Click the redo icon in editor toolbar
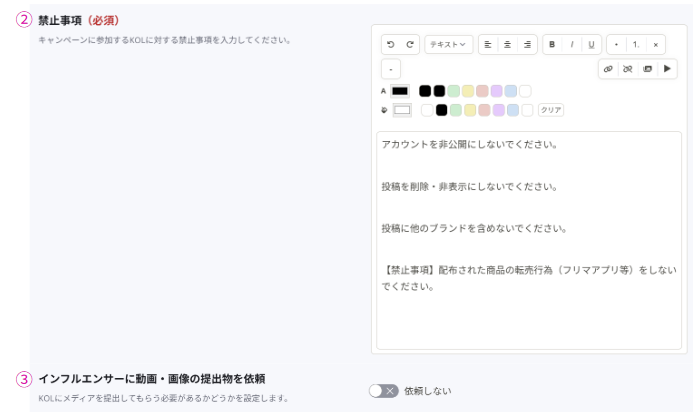This screenshot has width=693, height=412. click(x=409, y=45)
